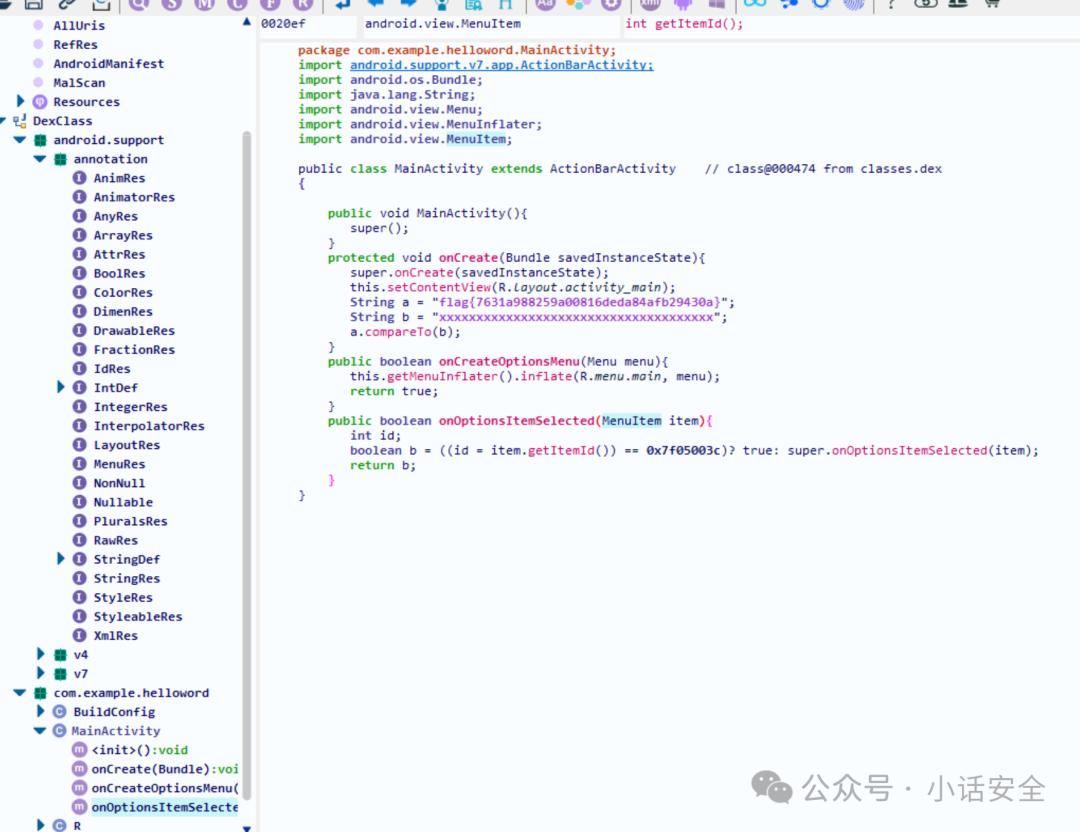Click the com.example.helloword package icon
The width and height of the screenshot is (1080, 832).
(x=41, y=693)
